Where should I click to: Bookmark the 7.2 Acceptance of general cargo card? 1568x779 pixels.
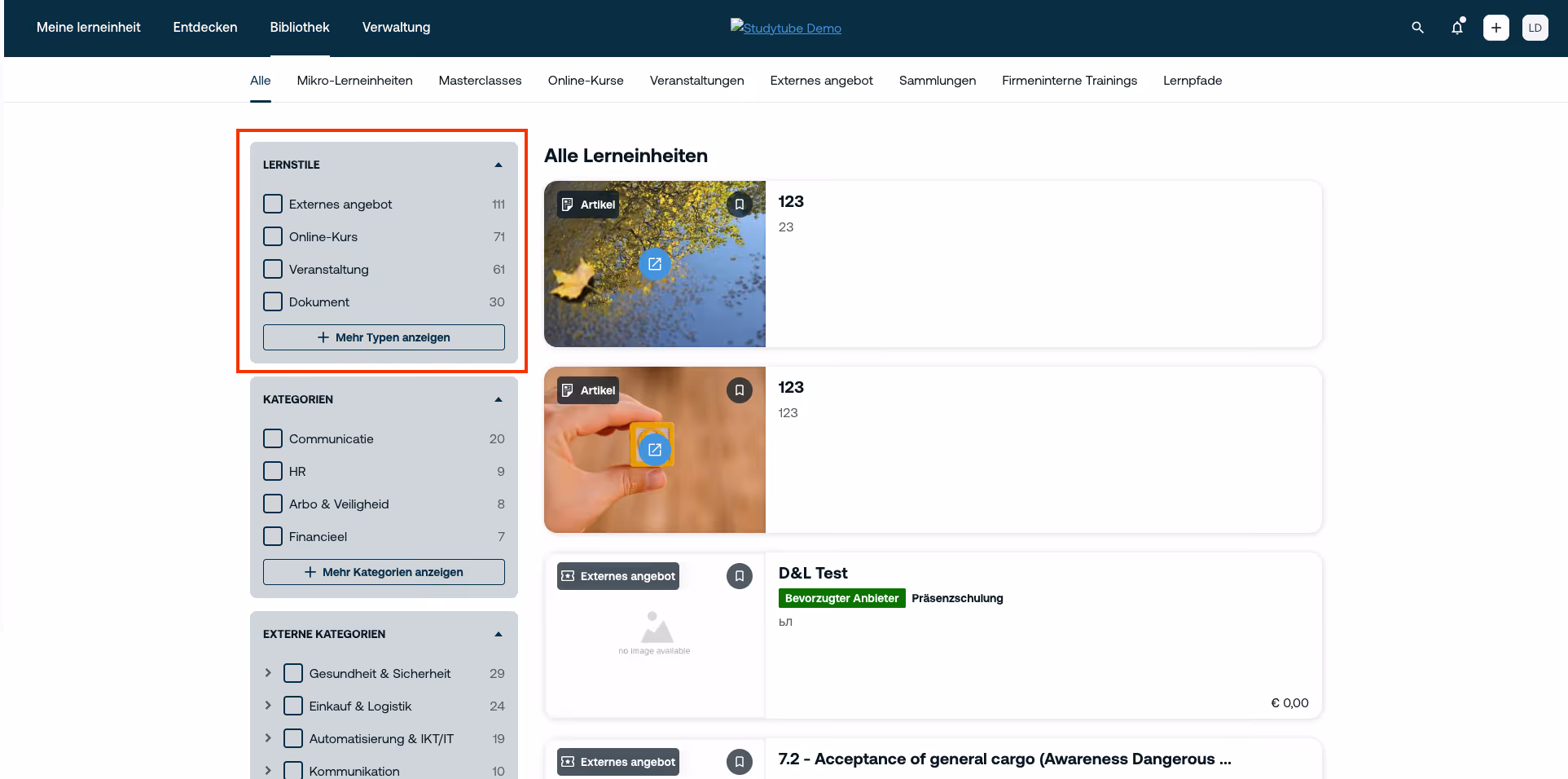coord(740,762)
